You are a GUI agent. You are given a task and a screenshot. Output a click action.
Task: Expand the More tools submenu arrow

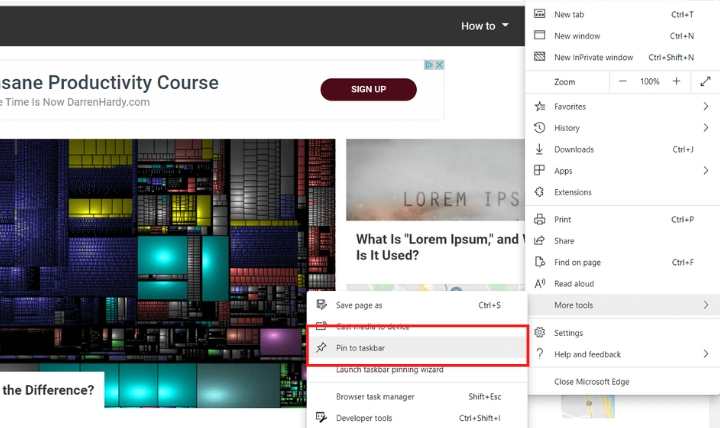(x=706, y=305)
